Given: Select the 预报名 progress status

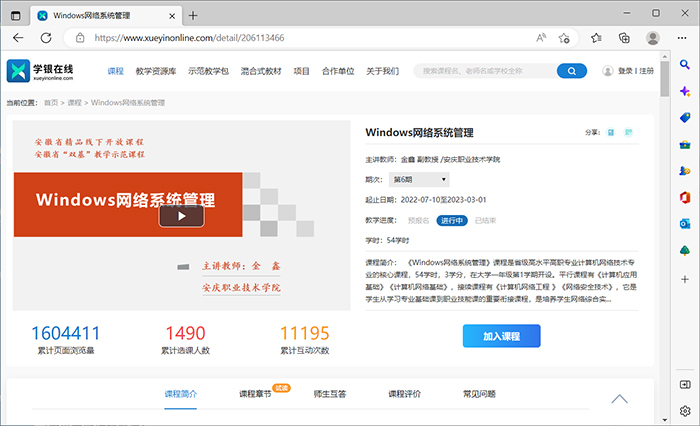Looking at the screenshot, I should click(418, 220).
